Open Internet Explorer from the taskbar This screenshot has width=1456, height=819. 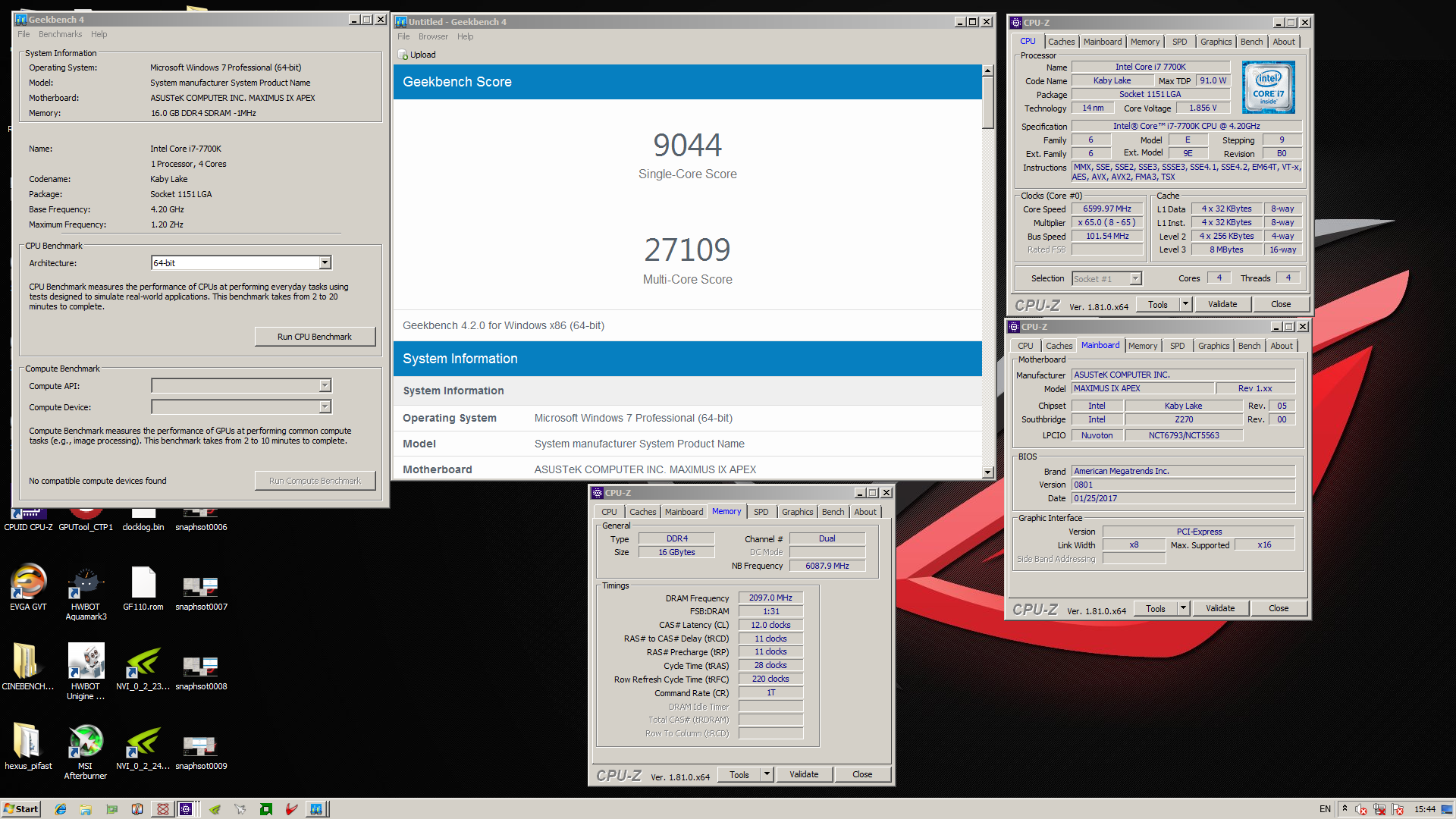click(x=61, y=809)
